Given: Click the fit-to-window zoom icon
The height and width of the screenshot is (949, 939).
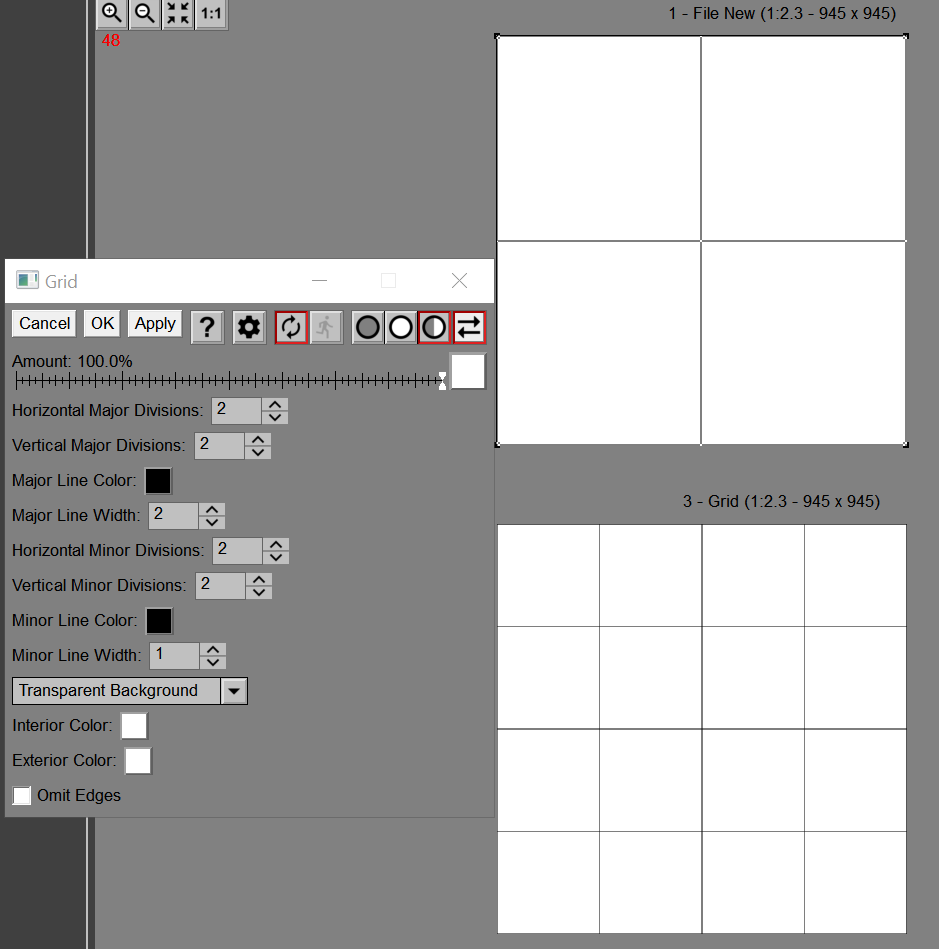Looking at the screenshot, I should point(177,14).
